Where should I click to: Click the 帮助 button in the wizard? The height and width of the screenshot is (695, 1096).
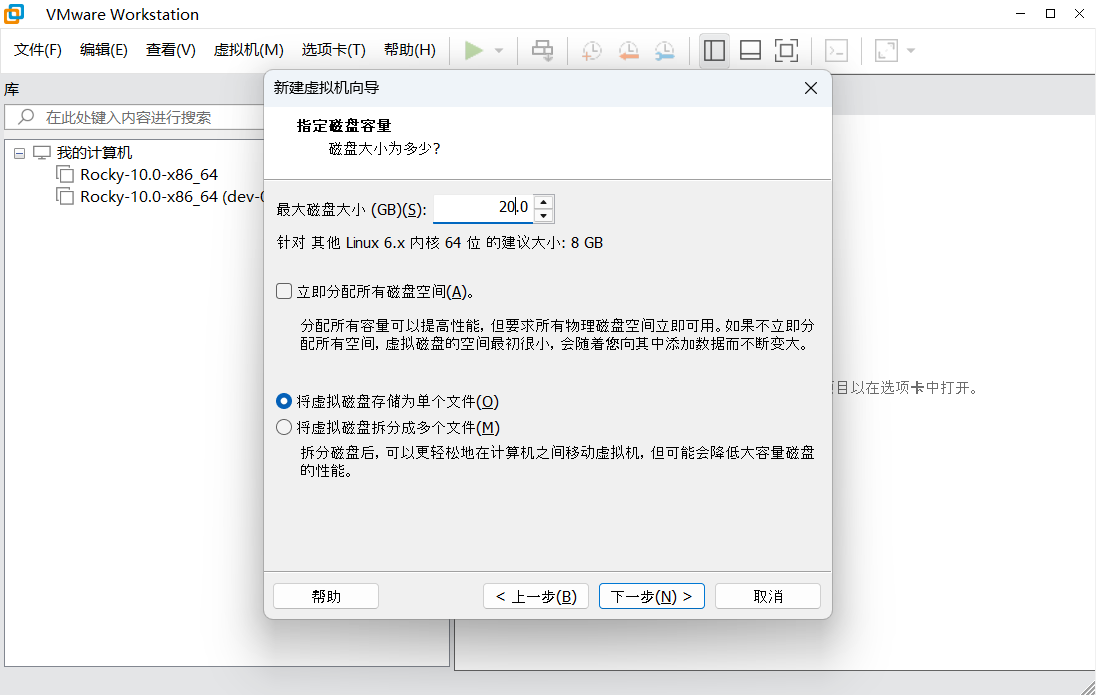[326, 596]
